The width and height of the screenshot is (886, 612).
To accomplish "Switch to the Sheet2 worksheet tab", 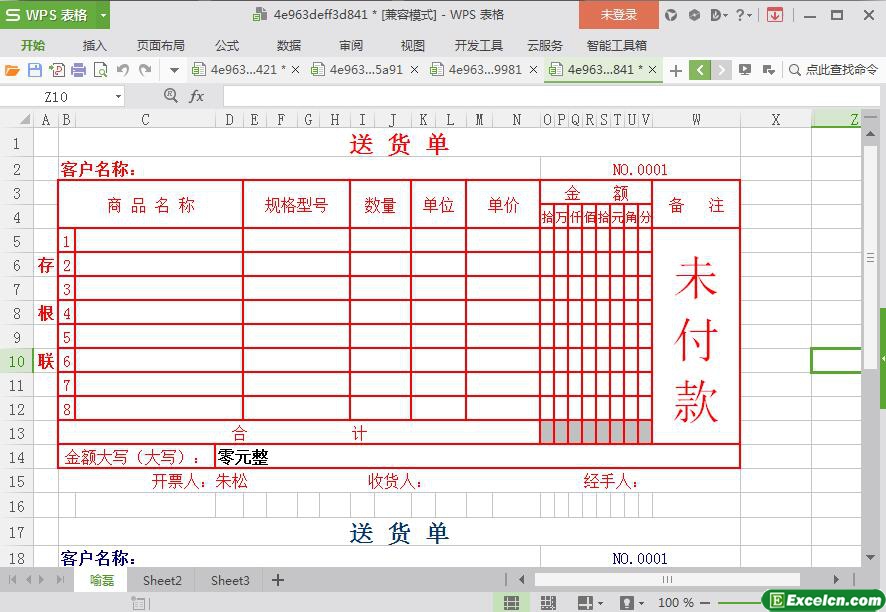I will click(162, 580).
